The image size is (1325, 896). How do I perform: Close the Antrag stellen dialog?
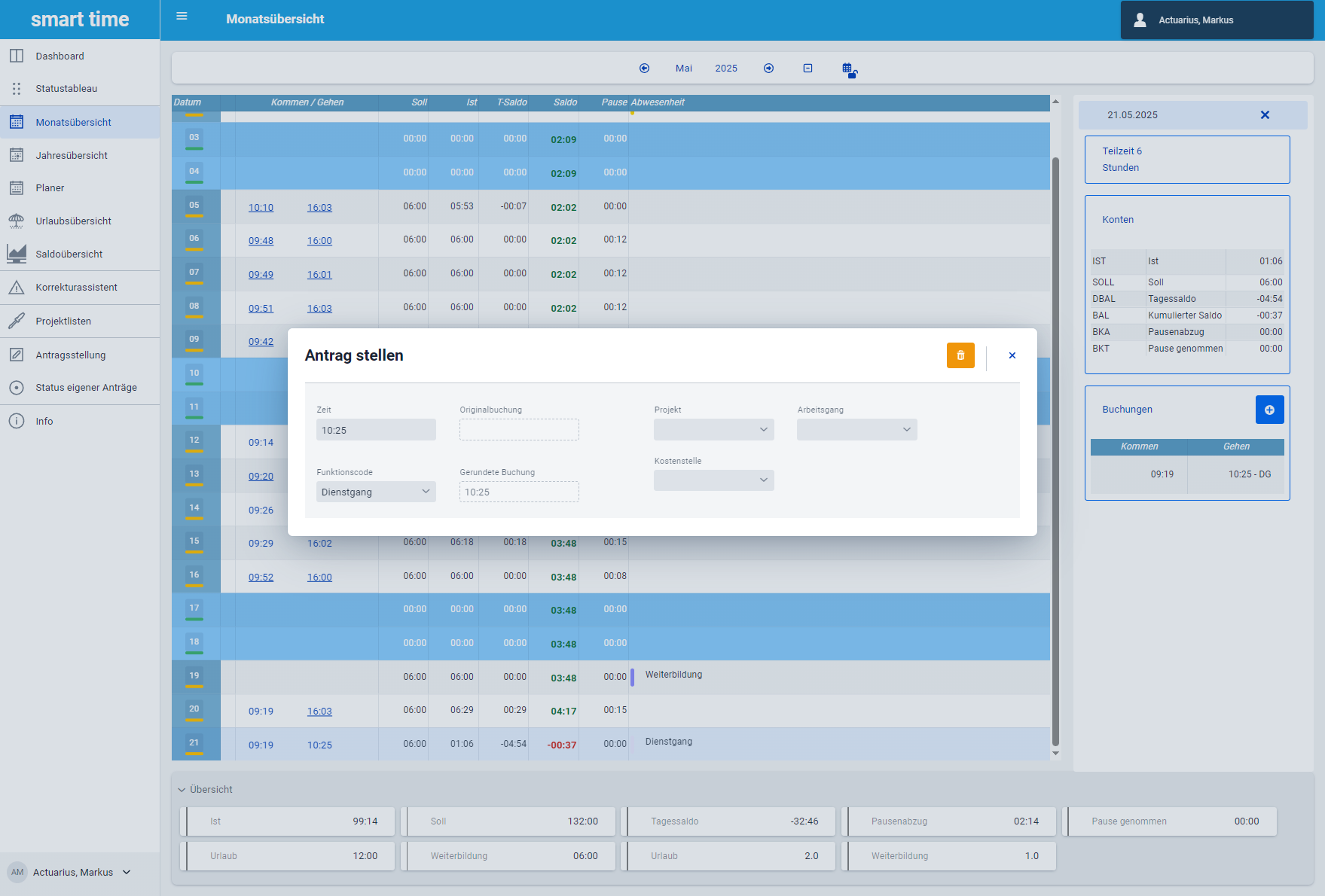(x=1012, y=355)
